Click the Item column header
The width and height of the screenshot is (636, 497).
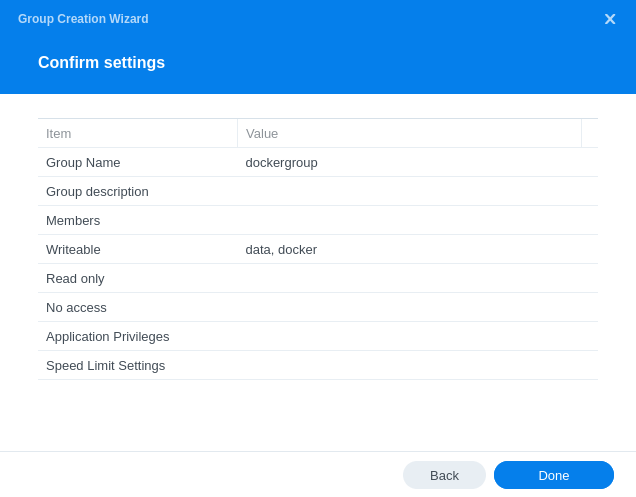138,133
